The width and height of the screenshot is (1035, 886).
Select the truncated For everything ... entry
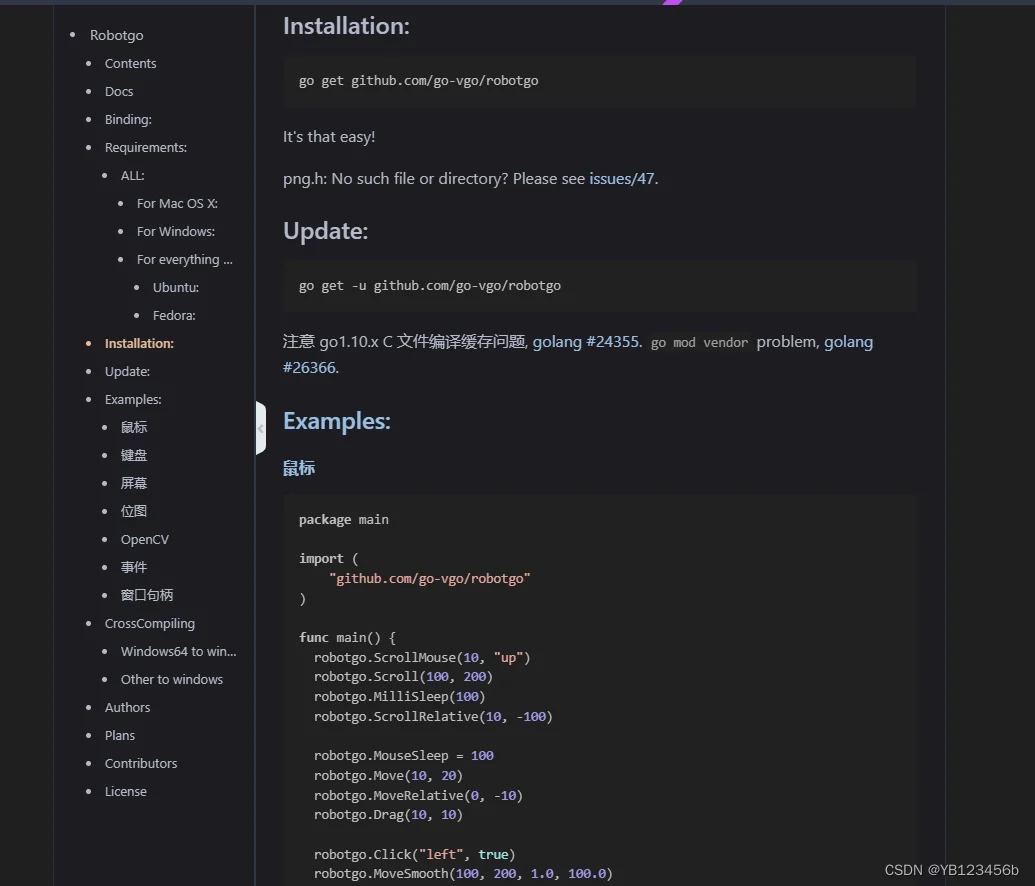[184, 259]
